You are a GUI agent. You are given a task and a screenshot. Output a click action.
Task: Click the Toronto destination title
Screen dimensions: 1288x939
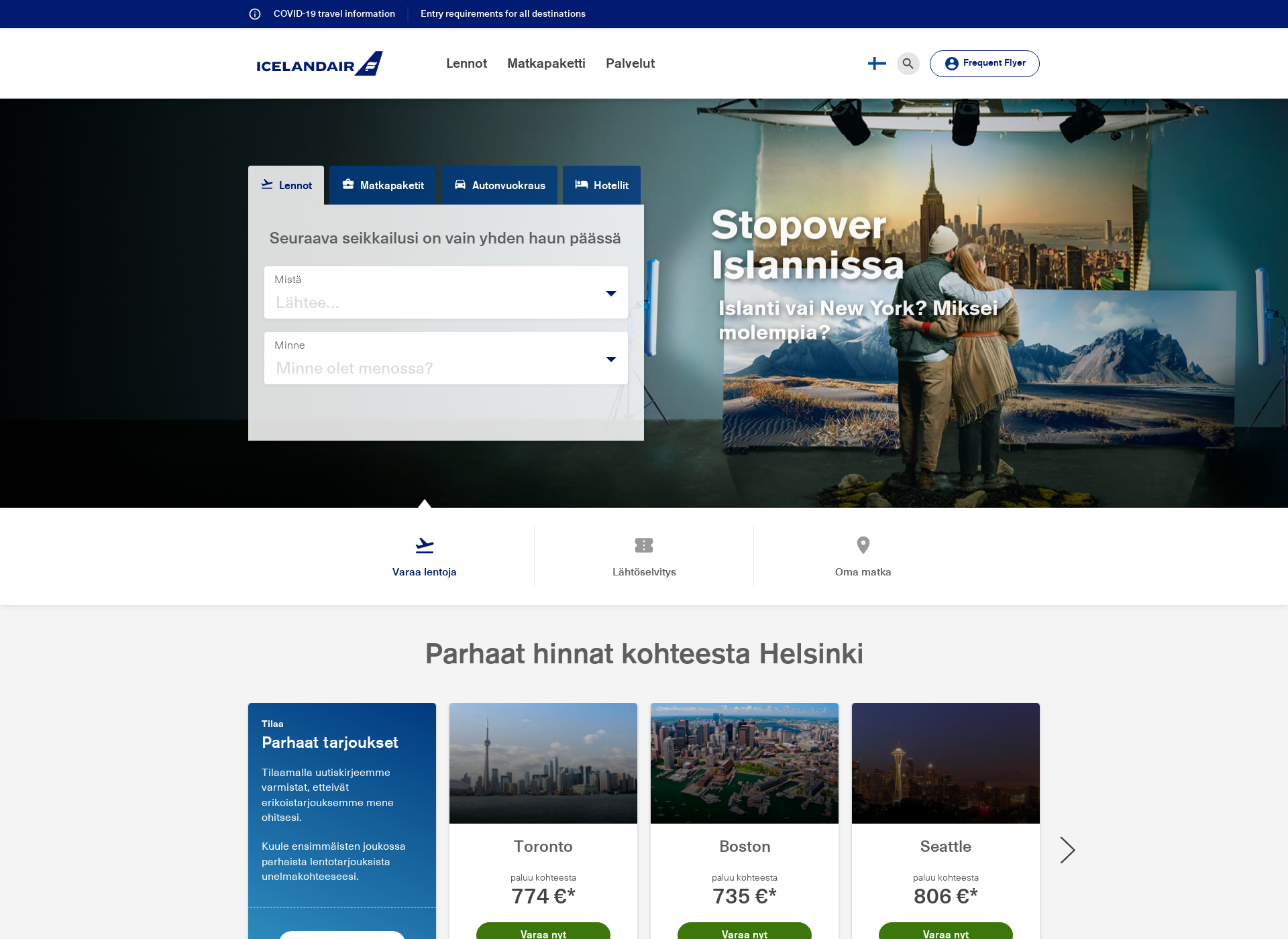[x=543, y=846]
